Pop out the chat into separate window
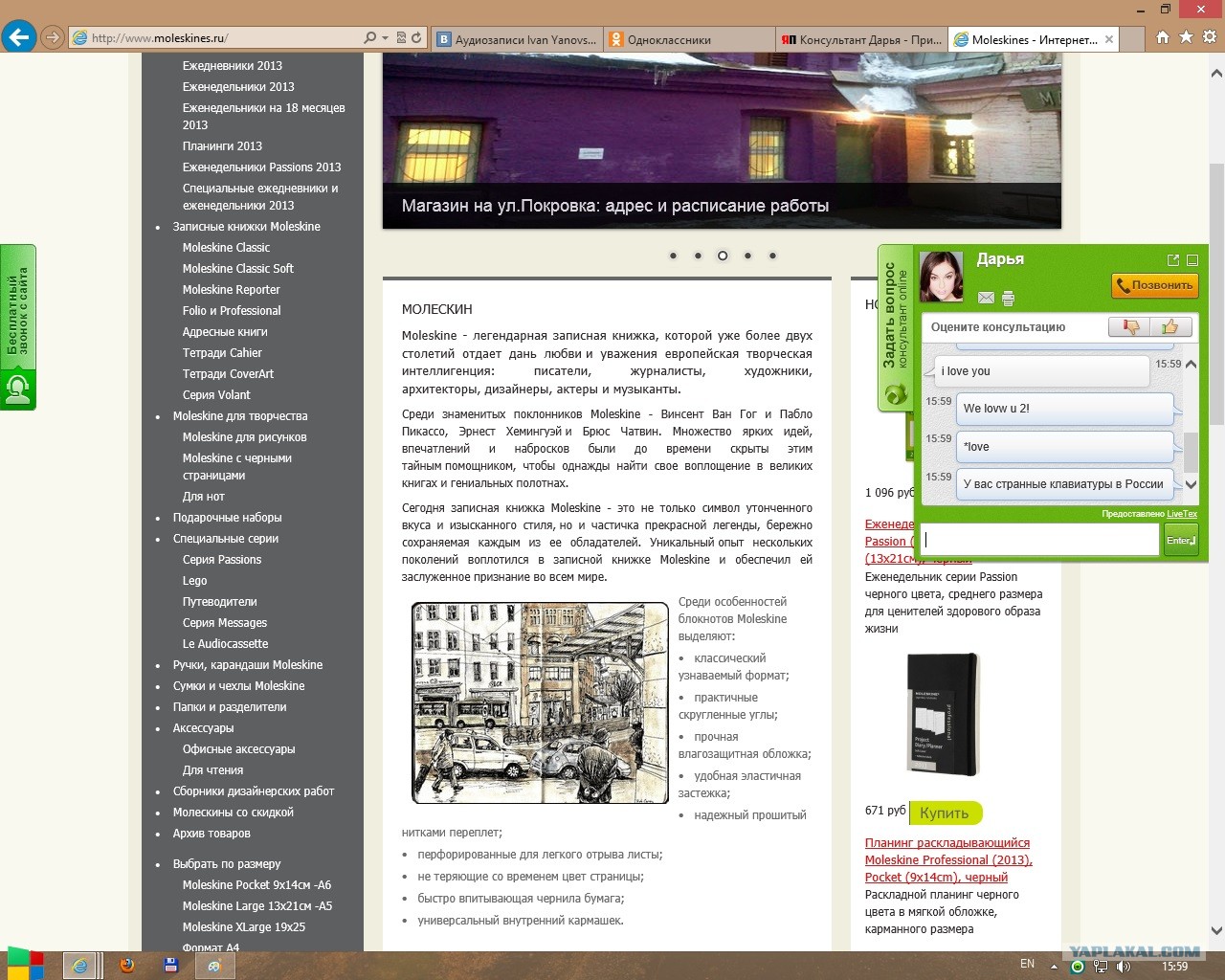The height and width of the screenshot is (980, 1225). (x=1173, y=260)
